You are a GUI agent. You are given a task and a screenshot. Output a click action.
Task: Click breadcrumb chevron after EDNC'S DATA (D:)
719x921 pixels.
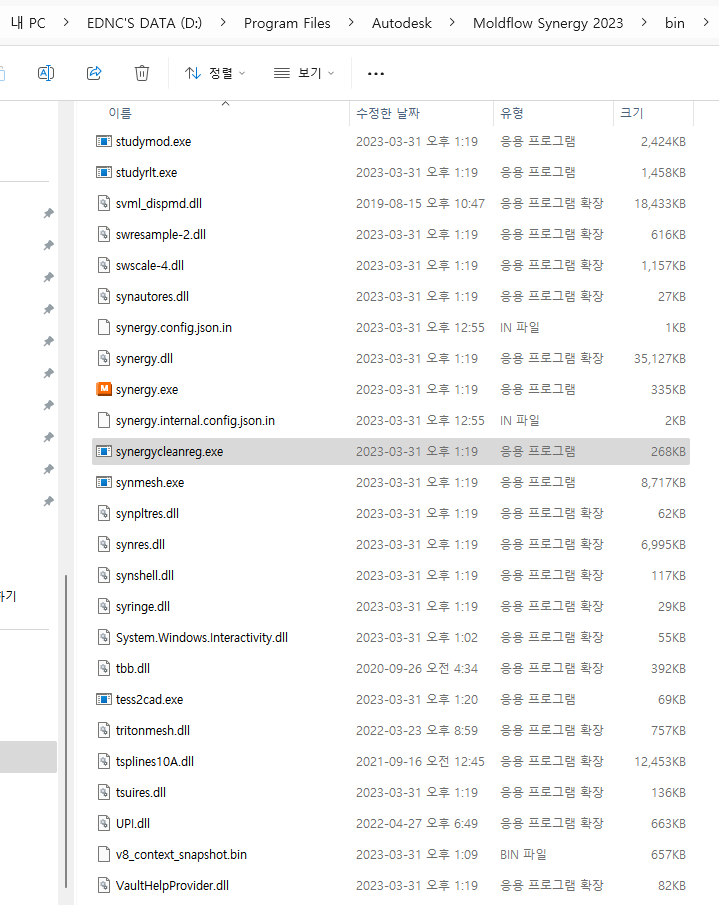click(x=223, y=22)
